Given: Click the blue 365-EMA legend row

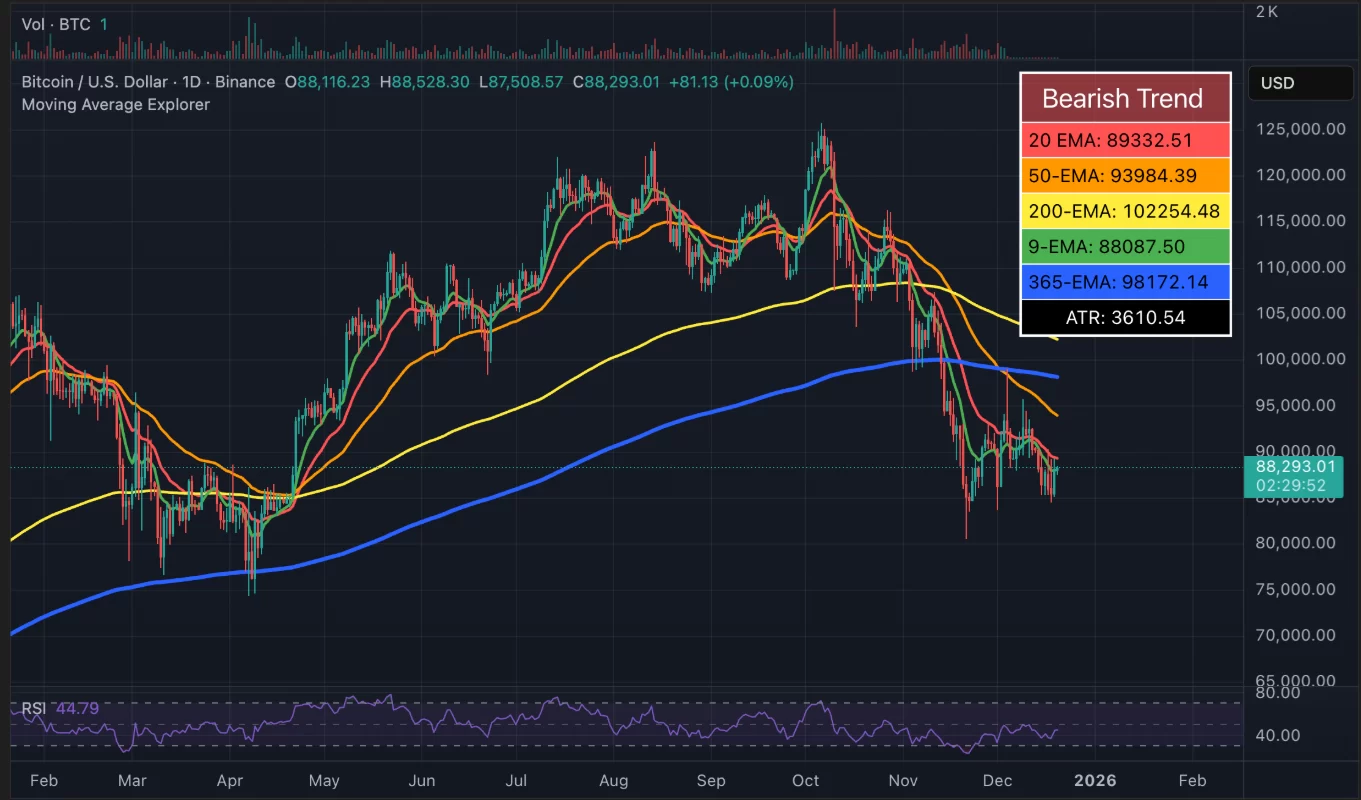Looking at the screenshot, I should click(x=1125, y=282).
